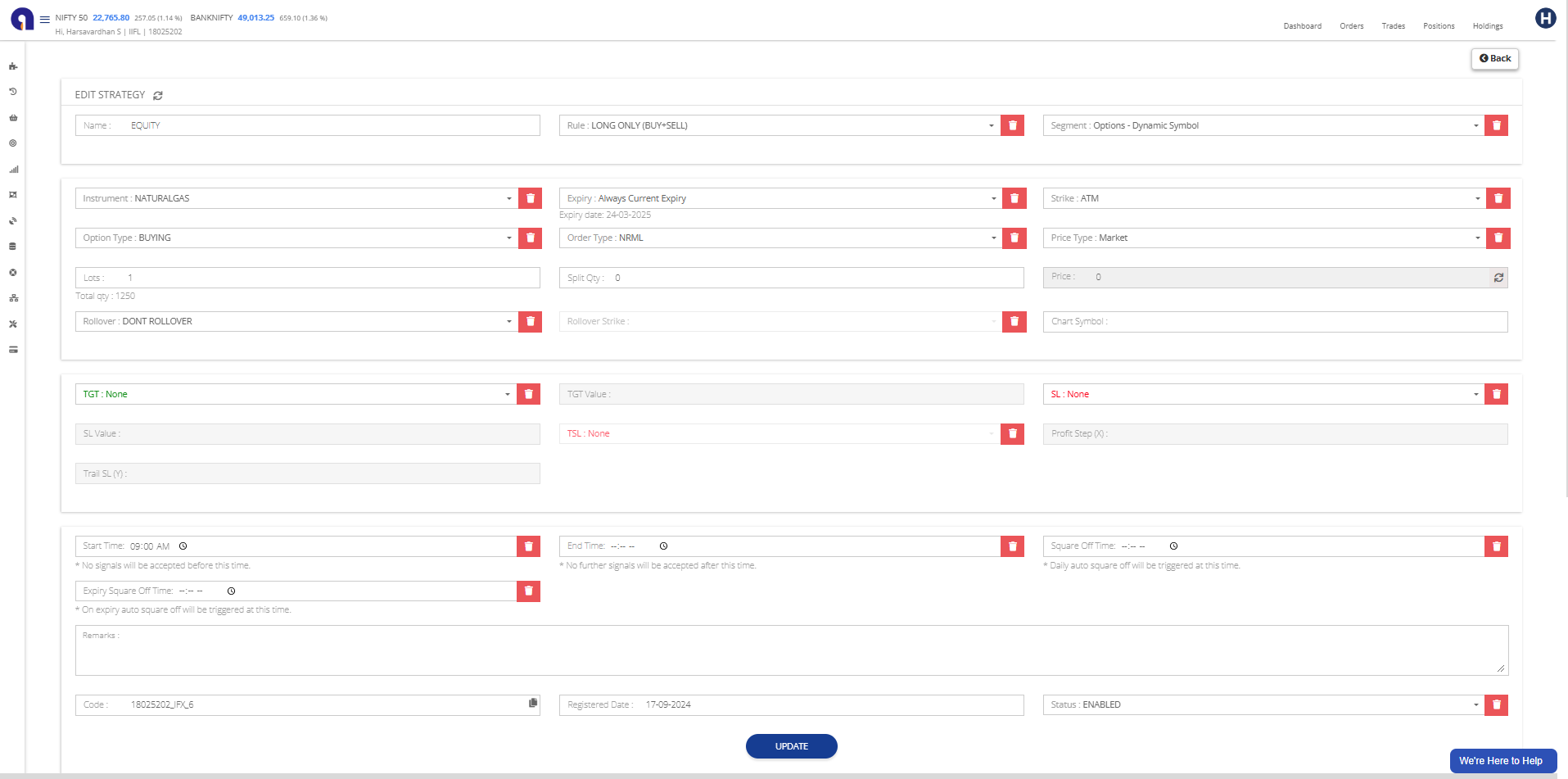Screen dimensions: 1568x779
Task: Go to the Orders page
Action: (x=1351, y=26)
